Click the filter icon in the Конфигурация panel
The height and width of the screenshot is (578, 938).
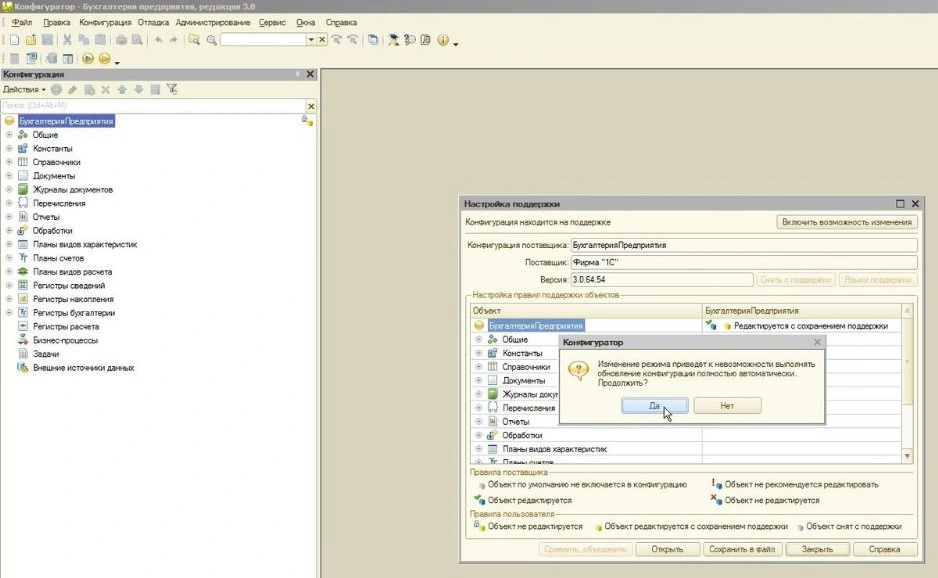pyautogui.click(x=172, y=89)
